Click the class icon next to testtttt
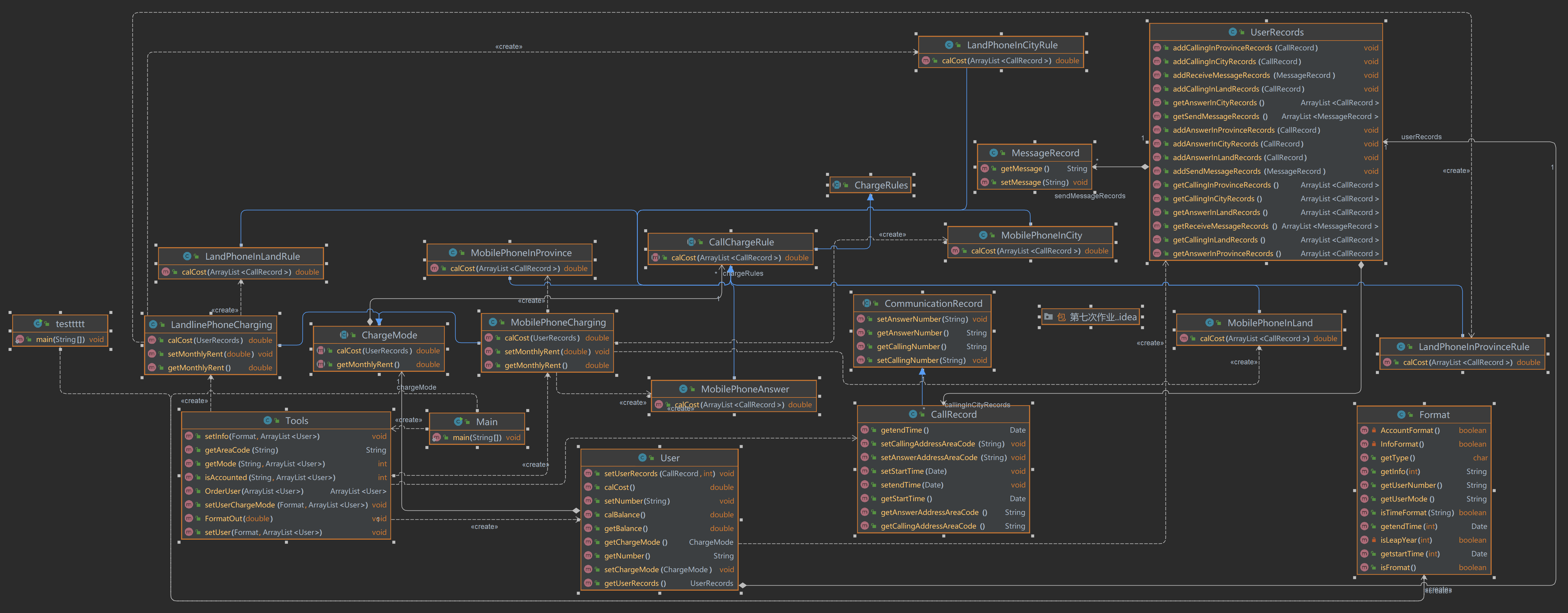This screenshot has height=613, width=1568. tap(38, 323)
